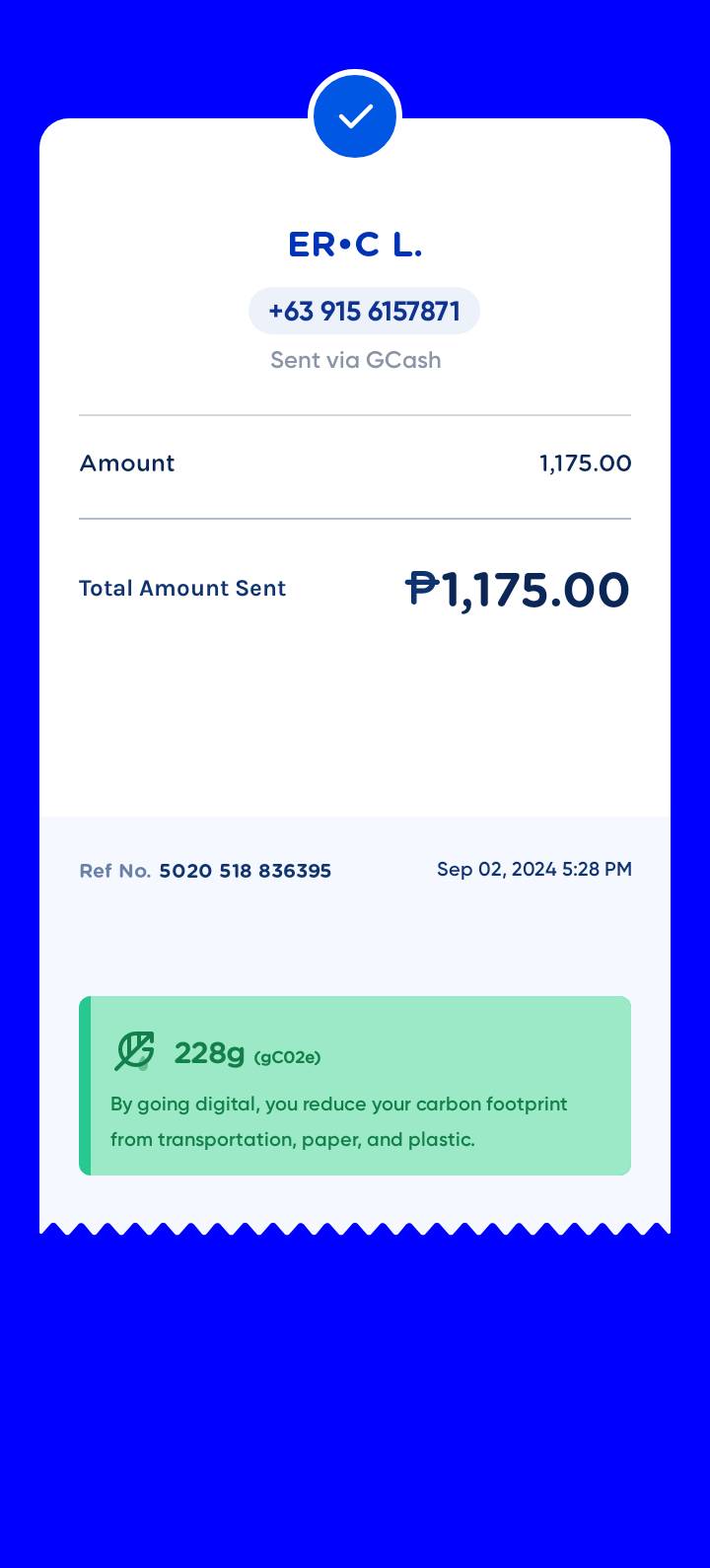
Task: Tap the +63 915 6157871 number pill
Action: 364,312
